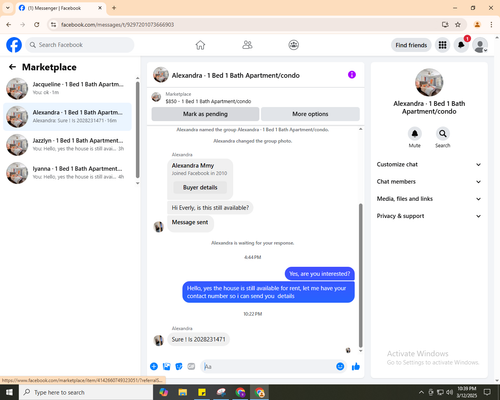Reload the browser page

point(37,25)
